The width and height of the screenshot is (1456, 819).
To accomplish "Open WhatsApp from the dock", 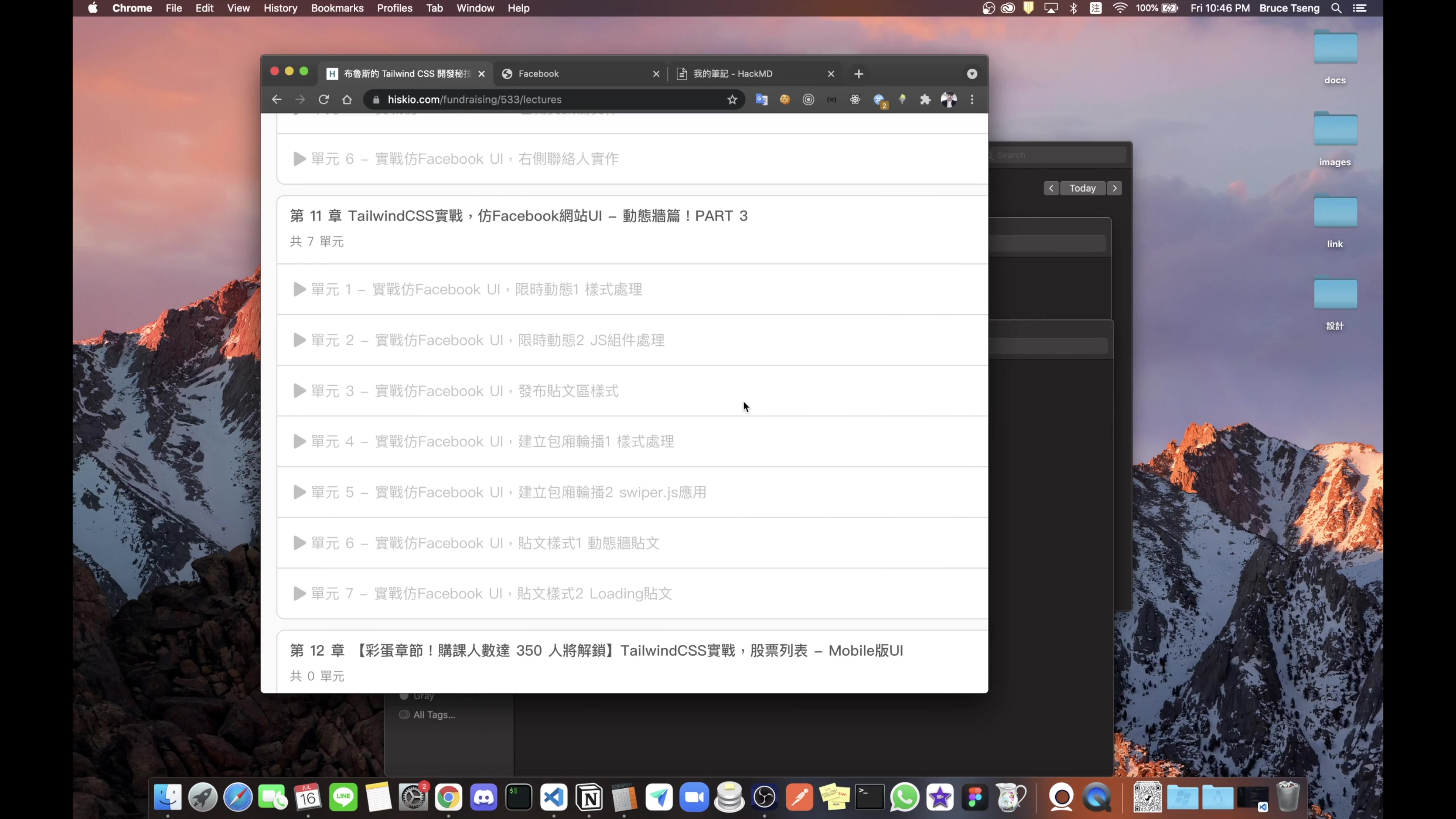I will (905, 797).
